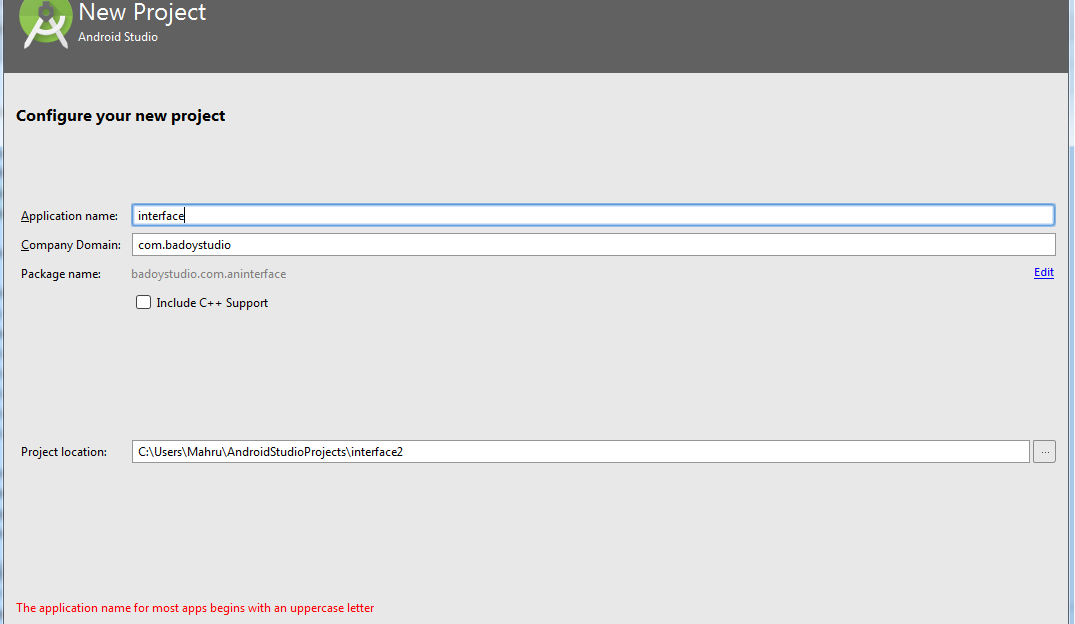Click the Application name label
1075x624 pixels.
69,216
